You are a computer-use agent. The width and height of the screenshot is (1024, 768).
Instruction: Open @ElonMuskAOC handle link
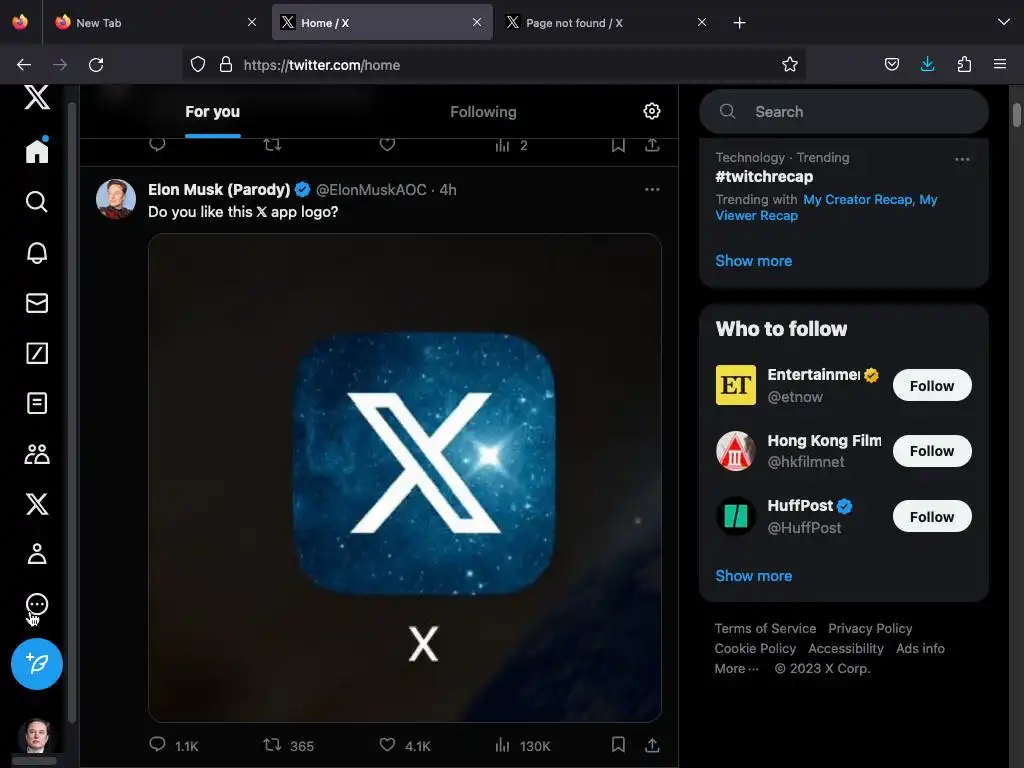click(371, 189)
